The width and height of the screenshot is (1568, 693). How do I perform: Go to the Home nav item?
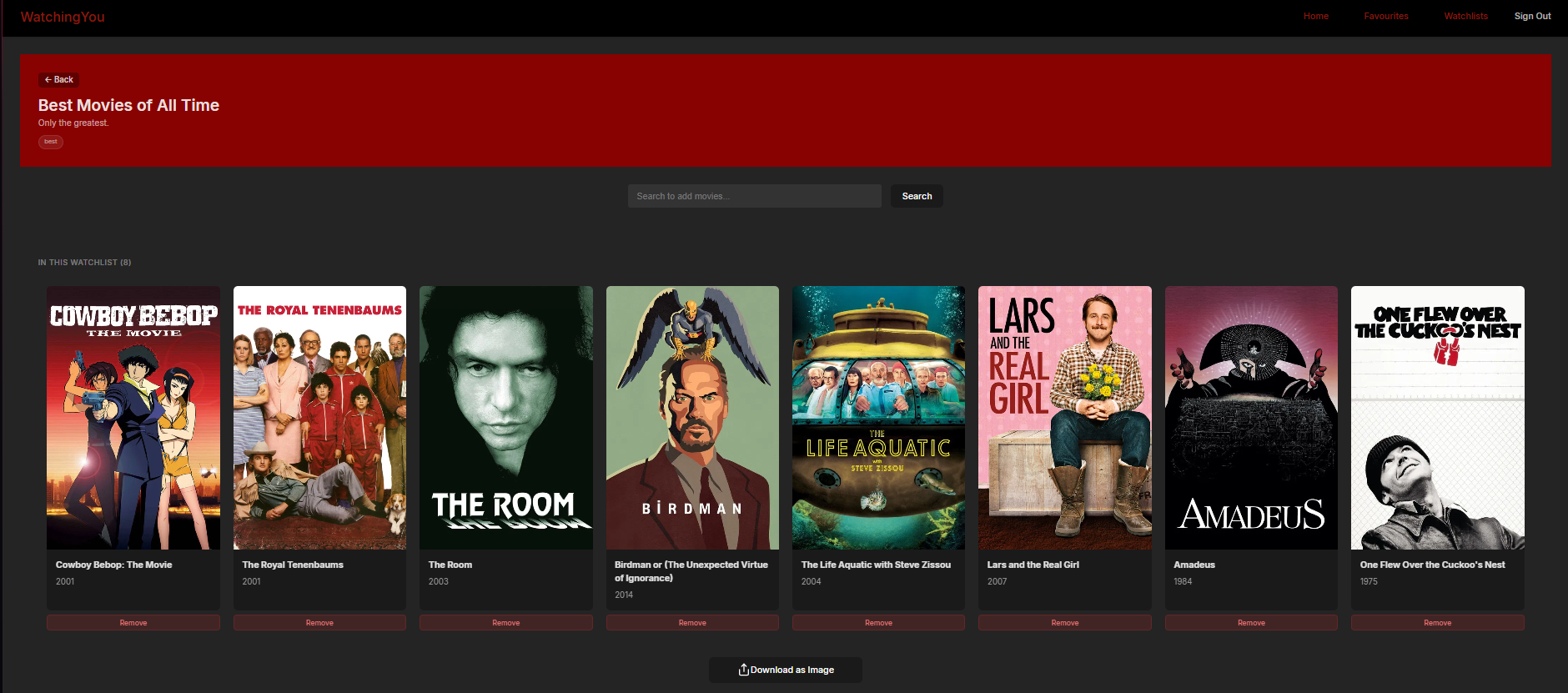pyautogui.click(x=1315, y=16)
